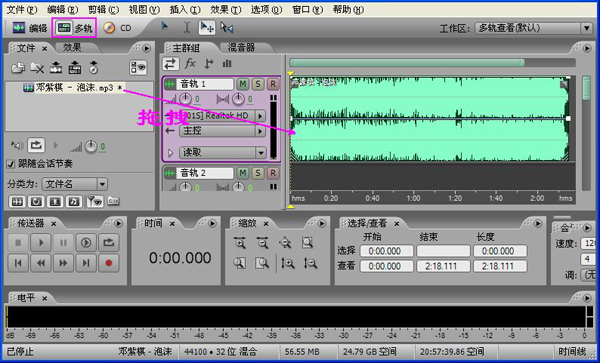Switch to the 编辑 (Edit) view
The height and width of the screenshot is (363, 600).
[x=29, y=28]
